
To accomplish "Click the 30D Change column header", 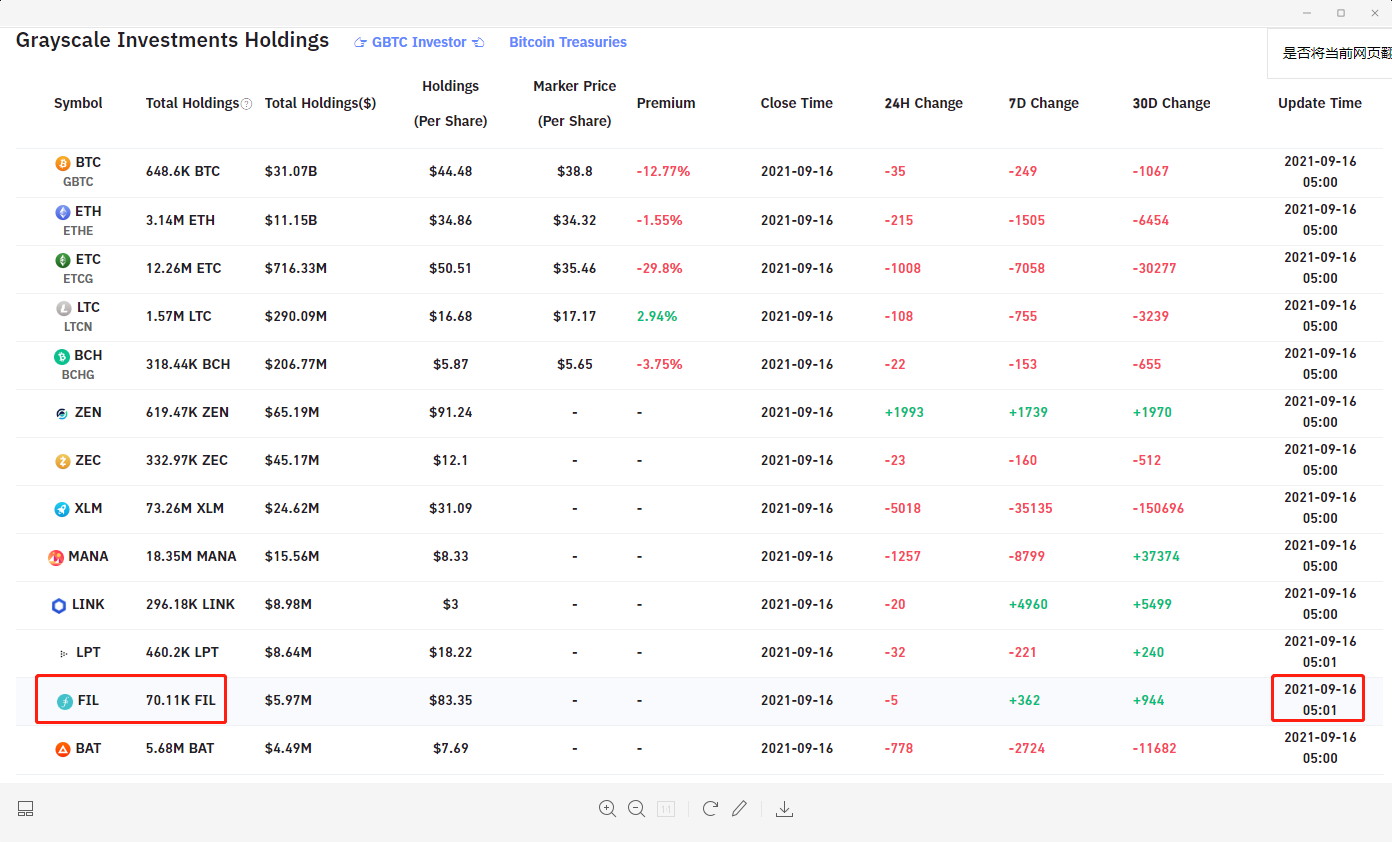I will (x=1172, y=103).
